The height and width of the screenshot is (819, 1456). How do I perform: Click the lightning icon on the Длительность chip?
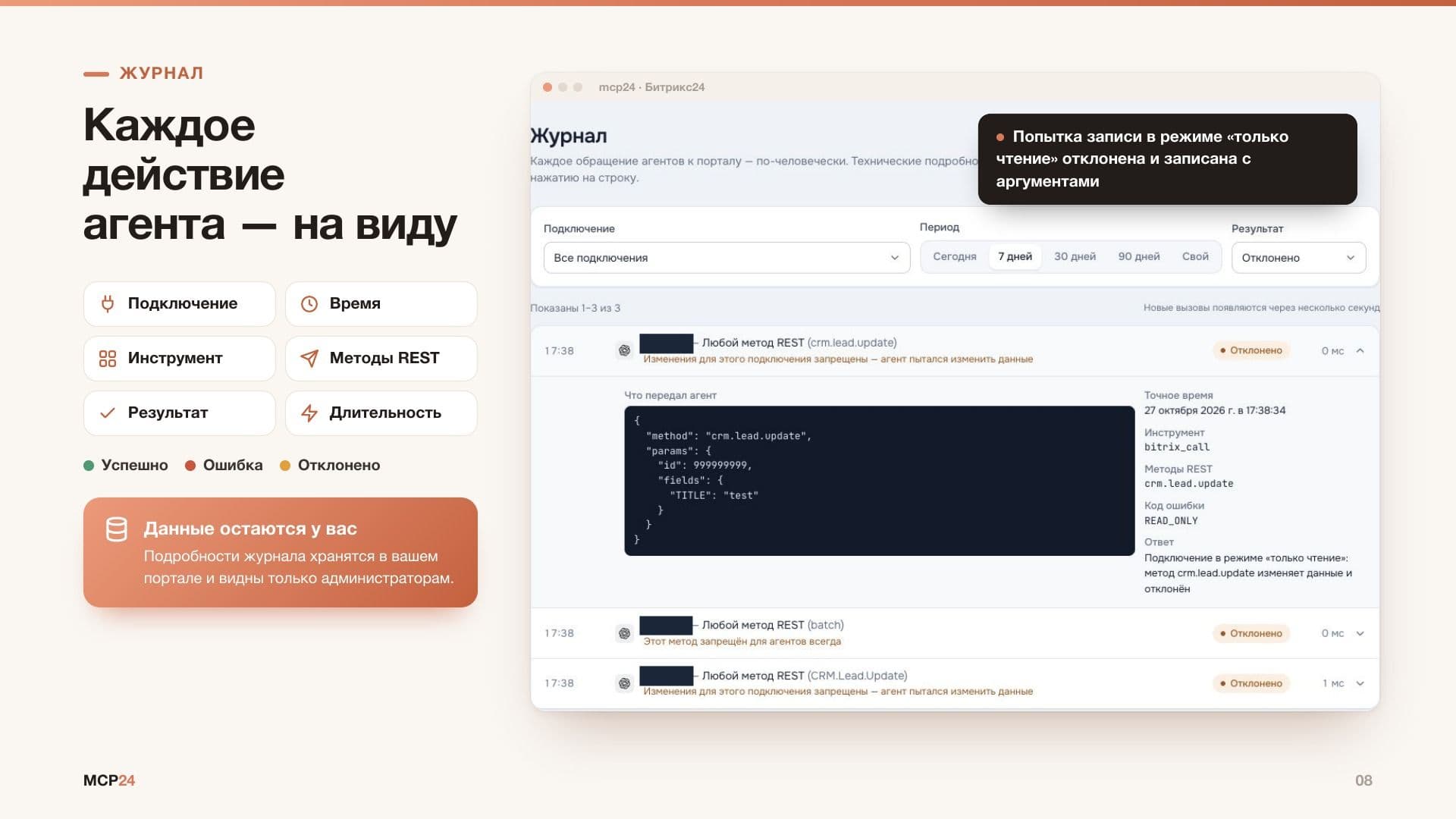[x=309, y=413]
